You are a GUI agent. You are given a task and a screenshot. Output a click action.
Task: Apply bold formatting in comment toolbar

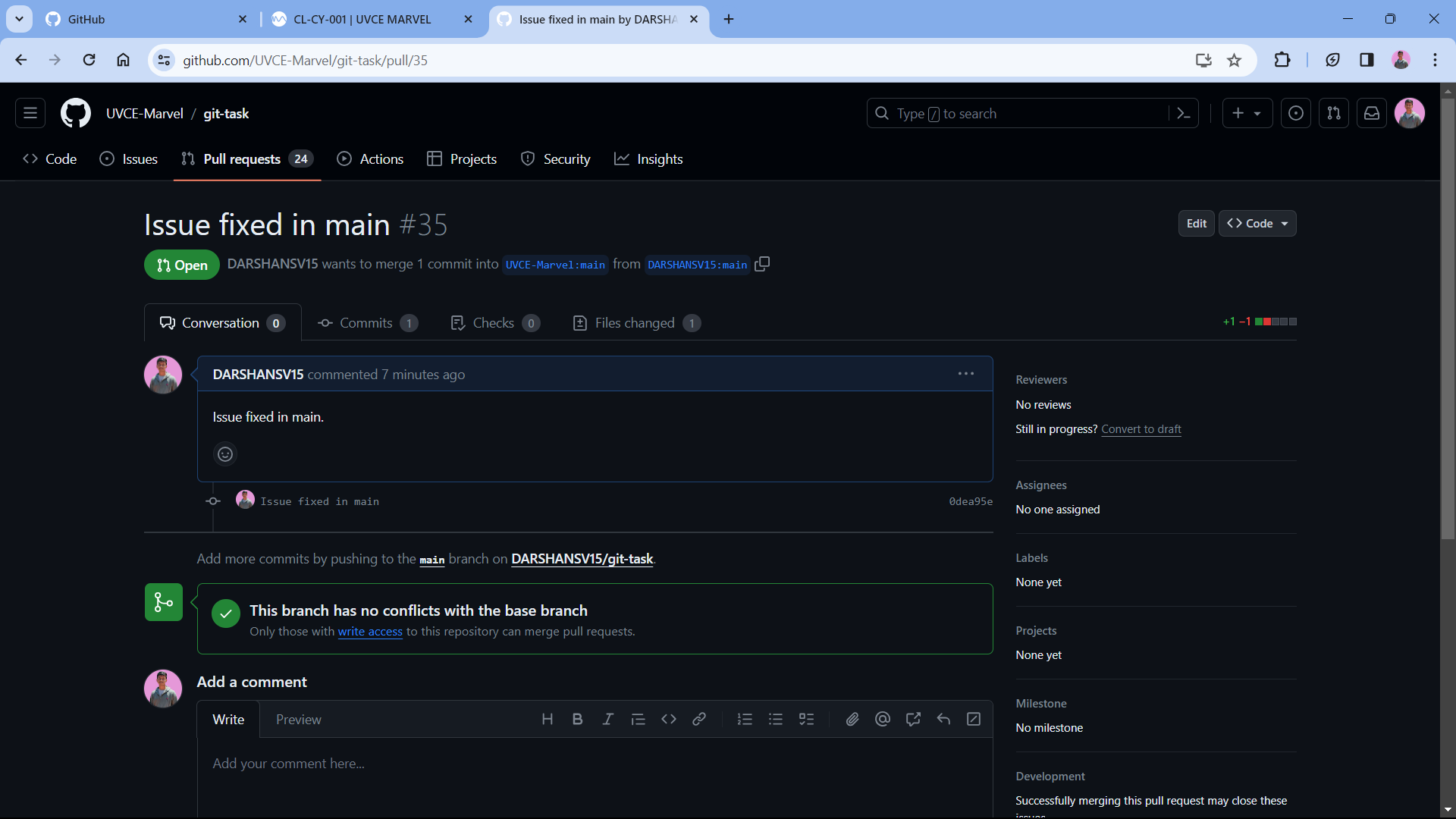tap(577, 719)
